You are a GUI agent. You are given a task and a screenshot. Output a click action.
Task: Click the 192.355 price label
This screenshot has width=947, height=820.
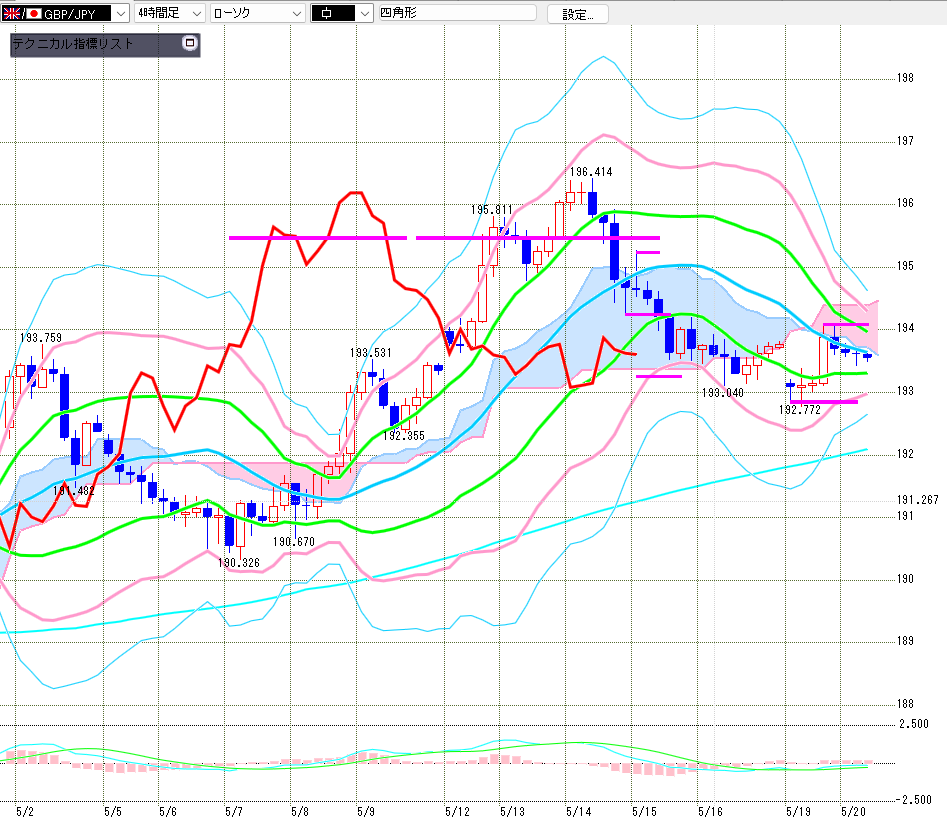point(403,435)
